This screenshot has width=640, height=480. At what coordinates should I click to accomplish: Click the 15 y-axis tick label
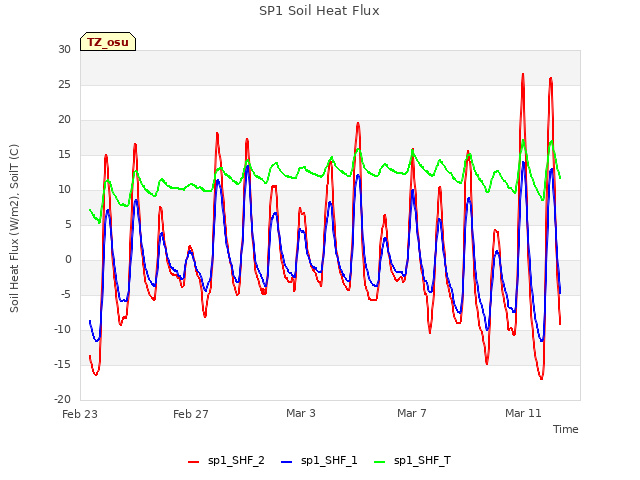64,155
